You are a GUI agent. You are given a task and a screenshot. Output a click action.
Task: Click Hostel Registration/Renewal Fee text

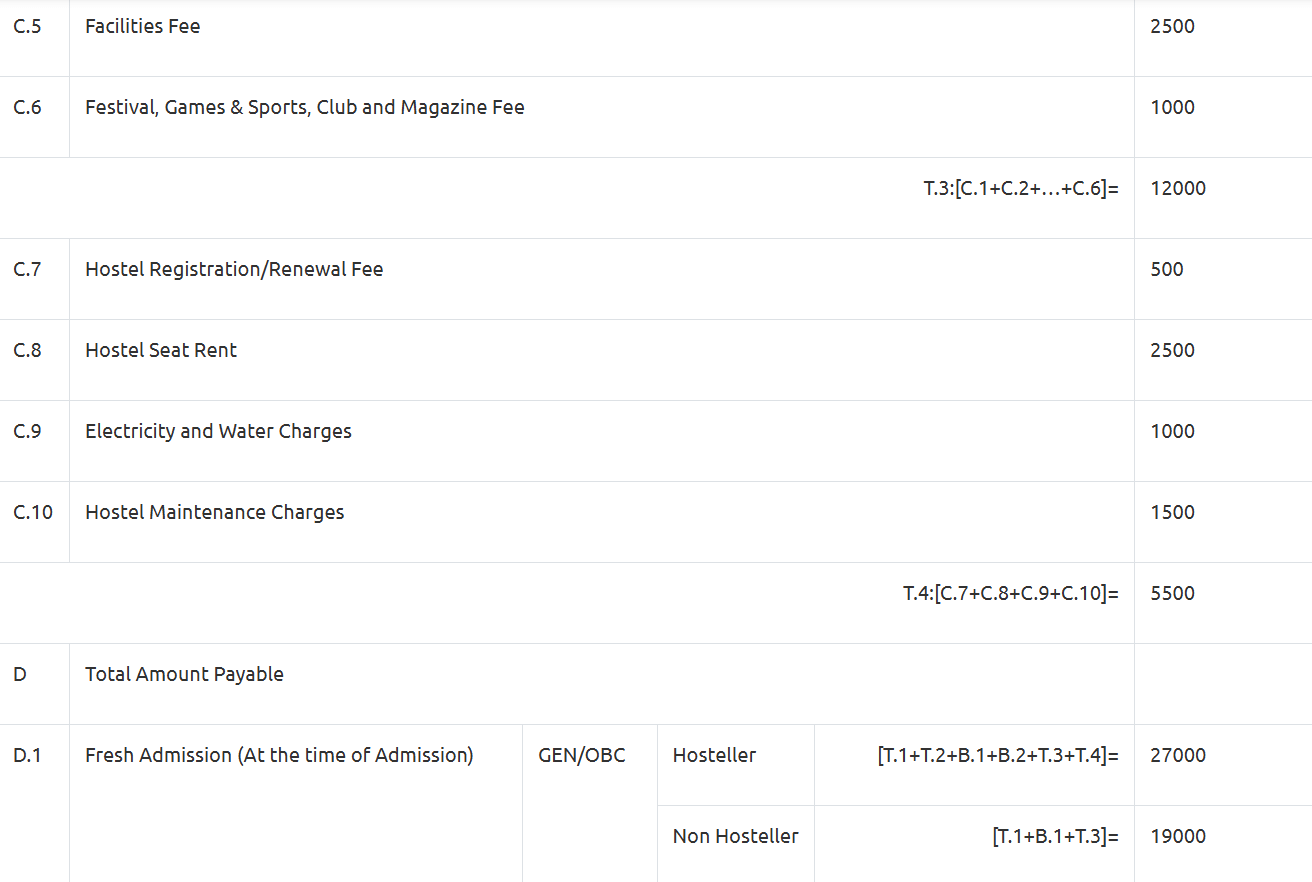point(234,270)
